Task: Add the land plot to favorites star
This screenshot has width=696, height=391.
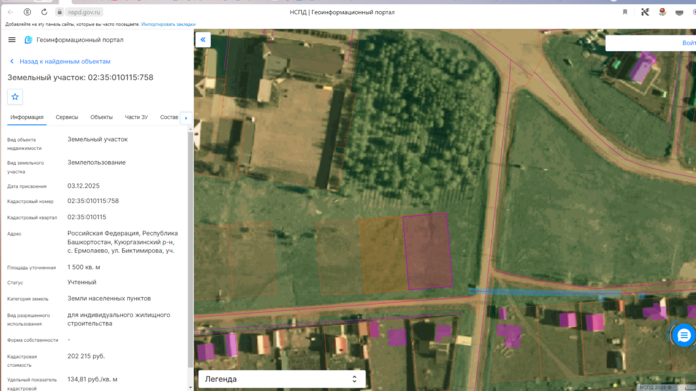Action: pyautogui.click(x=15, y=97)
